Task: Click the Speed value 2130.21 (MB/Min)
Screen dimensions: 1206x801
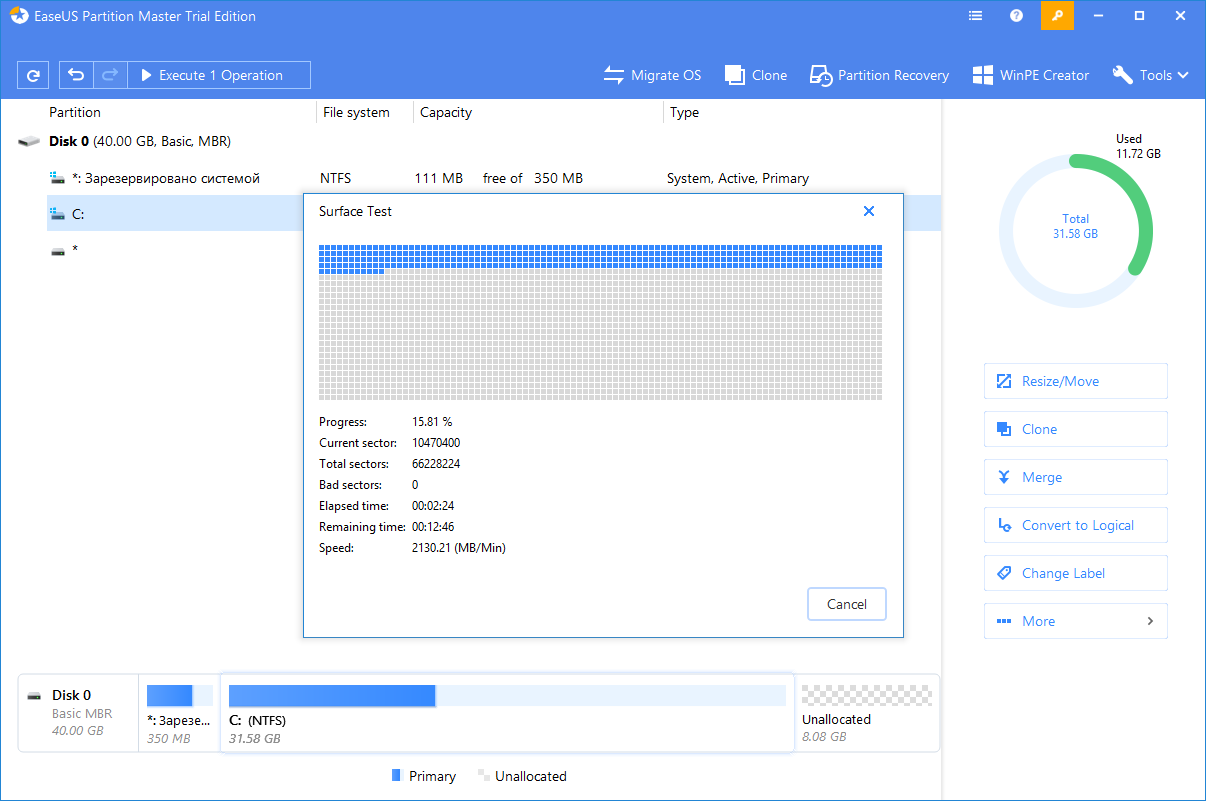Action: (458, 548)
